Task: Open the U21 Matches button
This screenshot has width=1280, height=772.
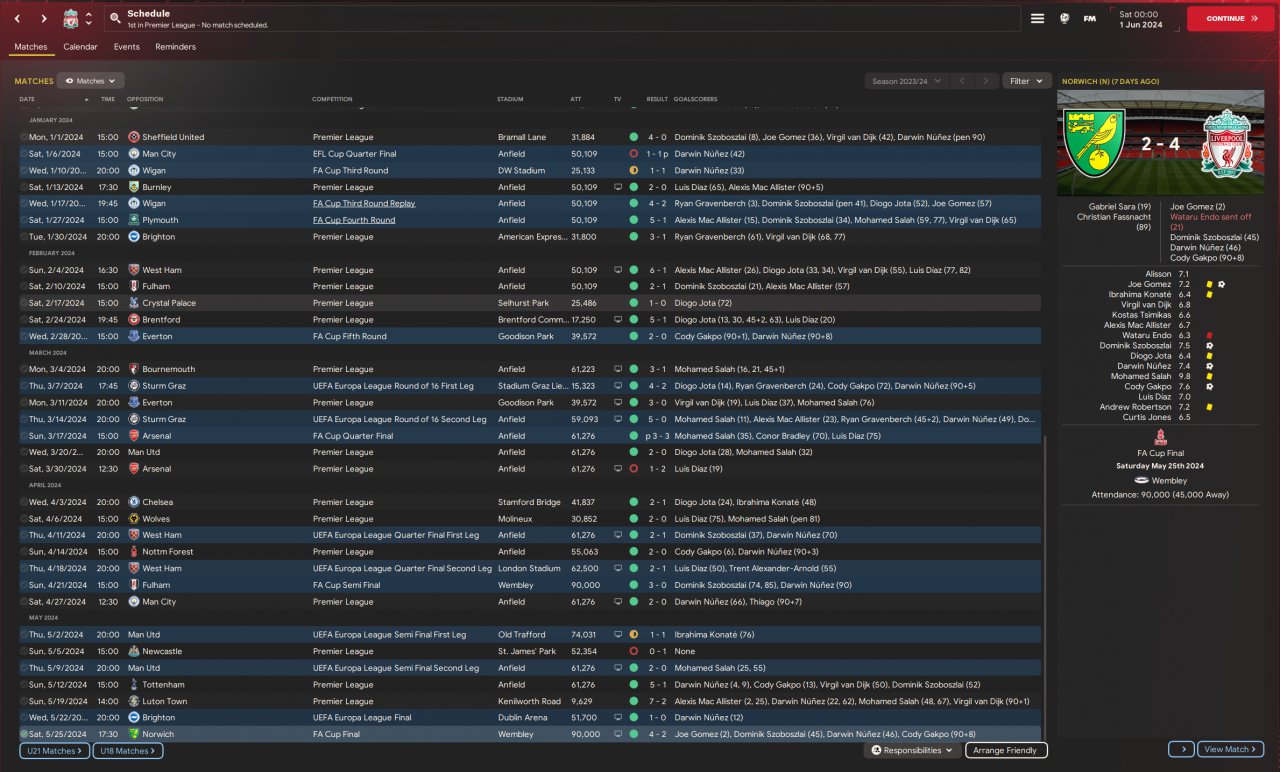Action: pos(54,750)
